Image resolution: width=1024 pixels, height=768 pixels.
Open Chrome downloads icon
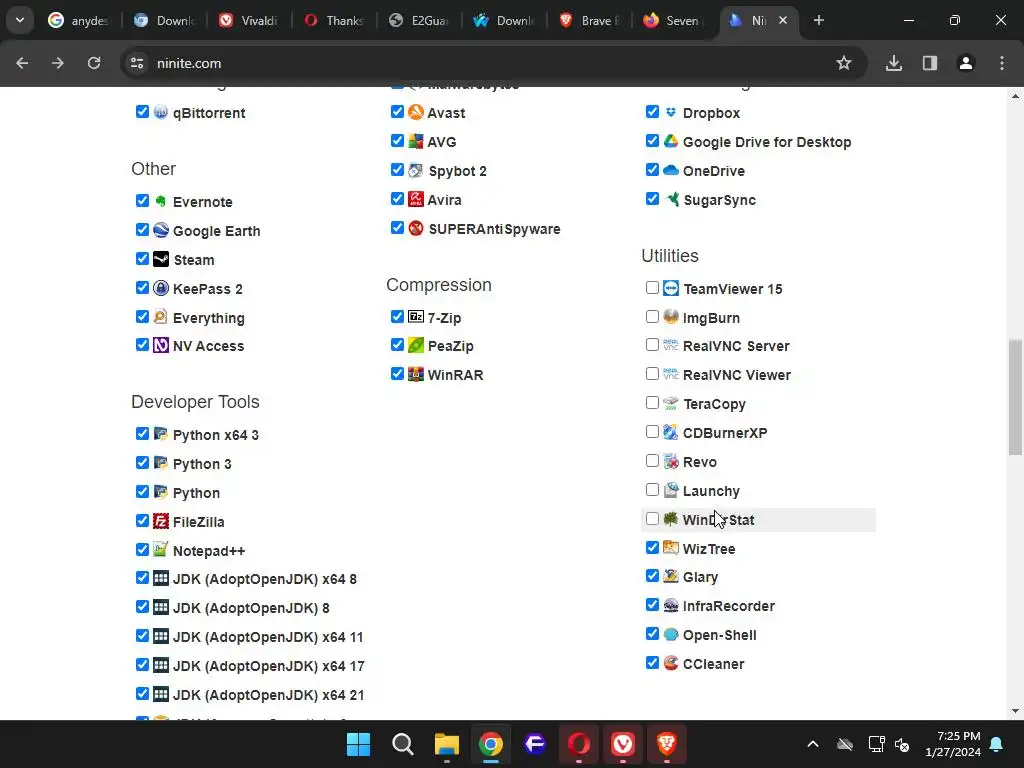894,63
